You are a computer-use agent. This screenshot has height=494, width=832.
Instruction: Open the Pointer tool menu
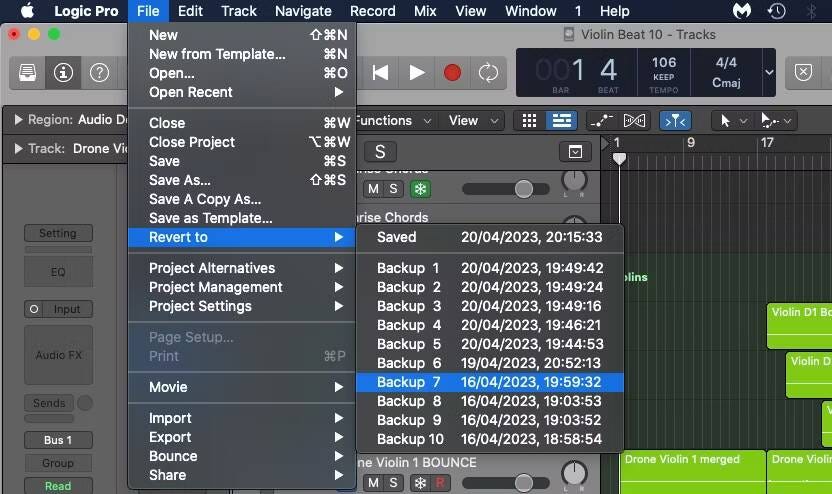[731, 121]
